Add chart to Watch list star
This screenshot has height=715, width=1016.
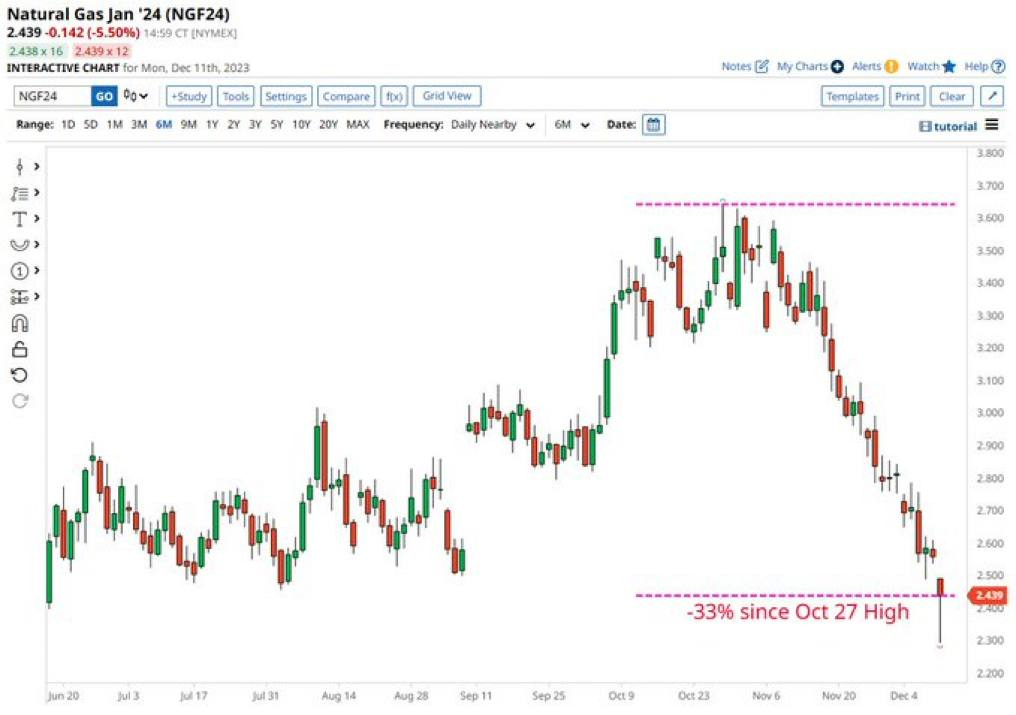point(932,66)
